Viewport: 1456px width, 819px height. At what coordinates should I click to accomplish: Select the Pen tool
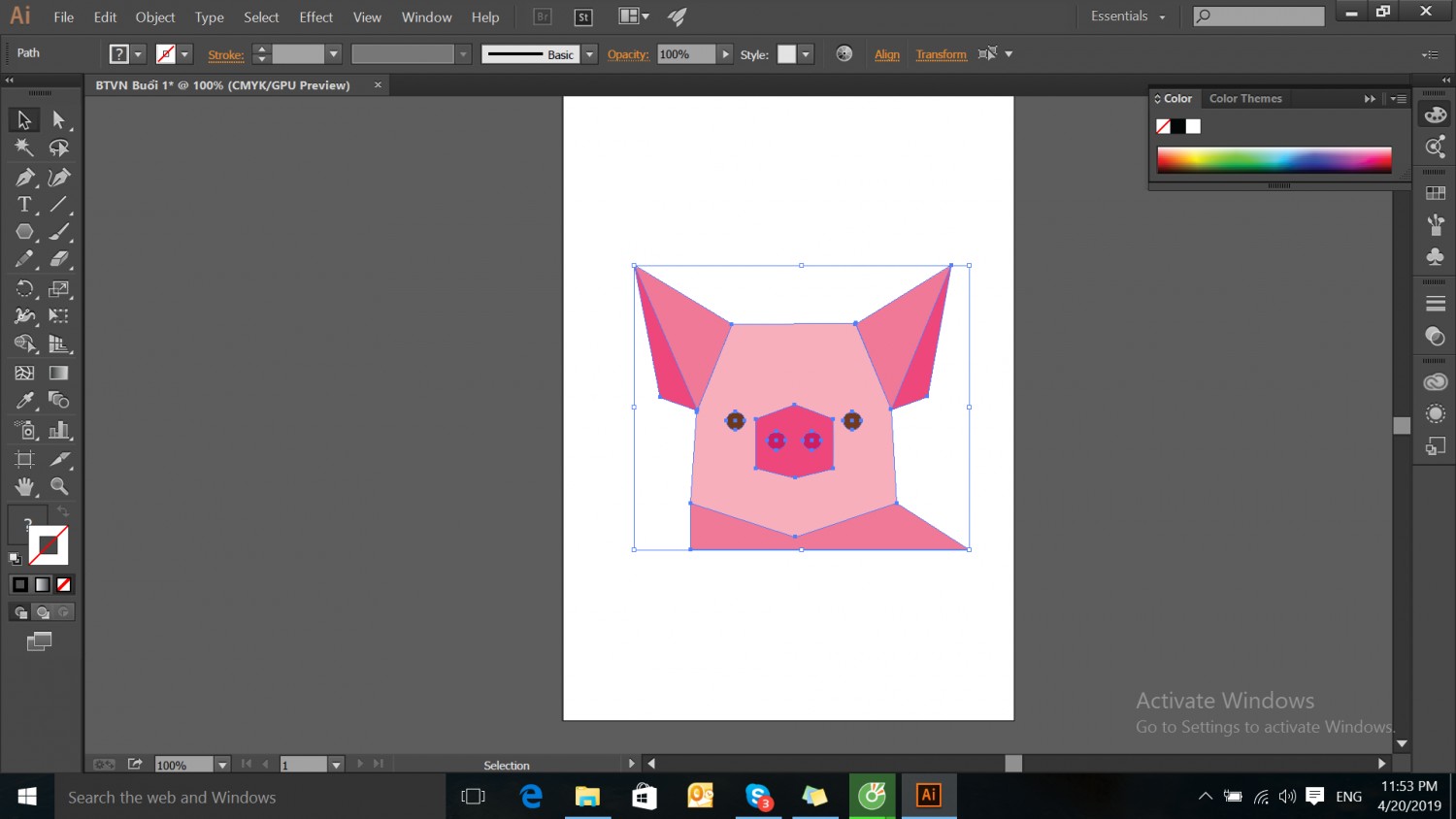pyautogui.click(x=24, y=178)
